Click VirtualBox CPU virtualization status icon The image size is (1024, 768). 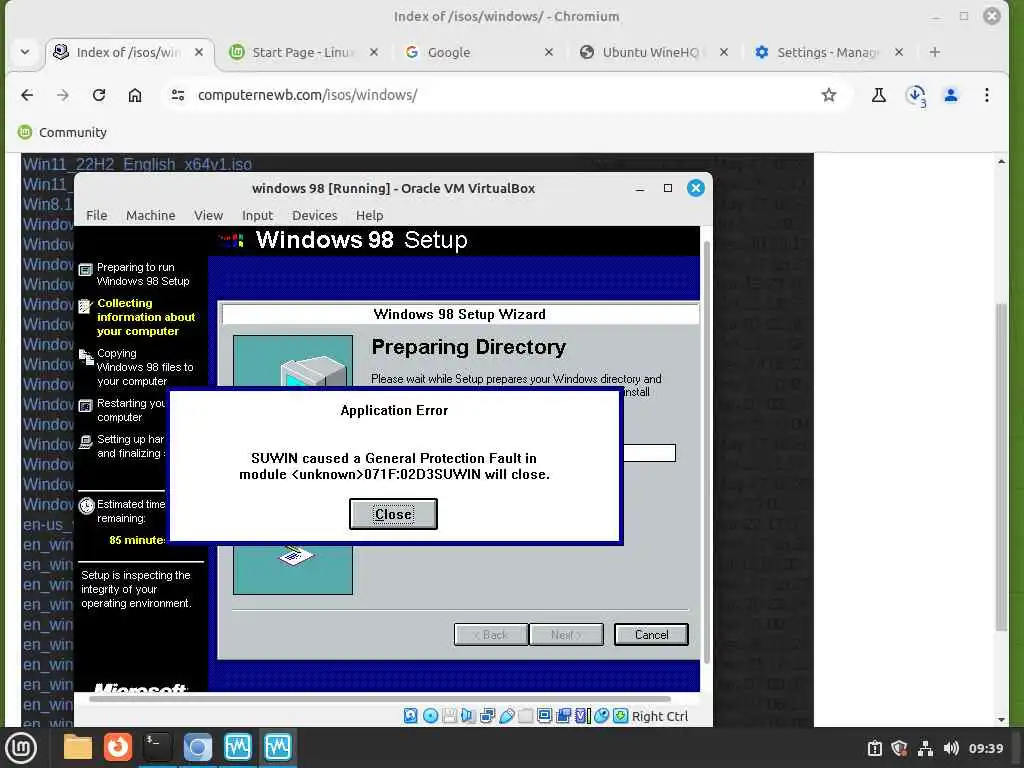583,716
